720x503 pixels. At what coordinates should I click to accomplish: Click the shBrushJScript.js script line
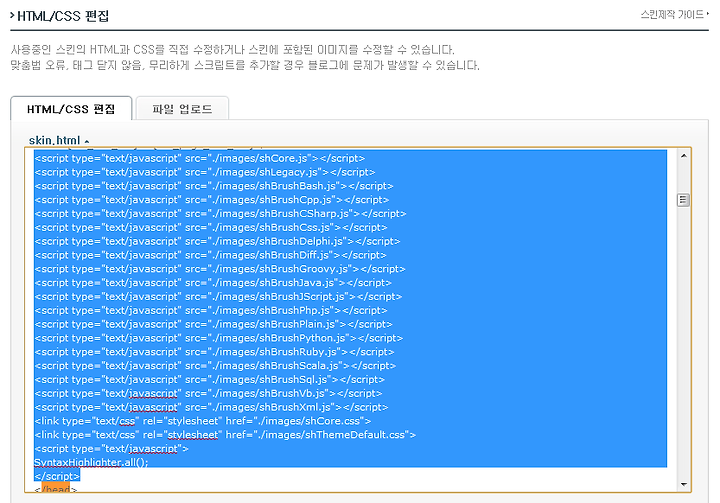[x=218, y=296]
